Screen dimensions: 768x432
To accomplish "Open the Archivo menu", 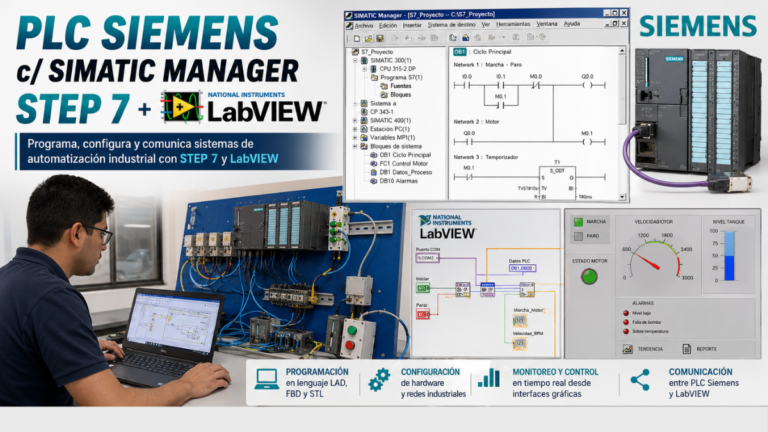I will coord(364,24).
